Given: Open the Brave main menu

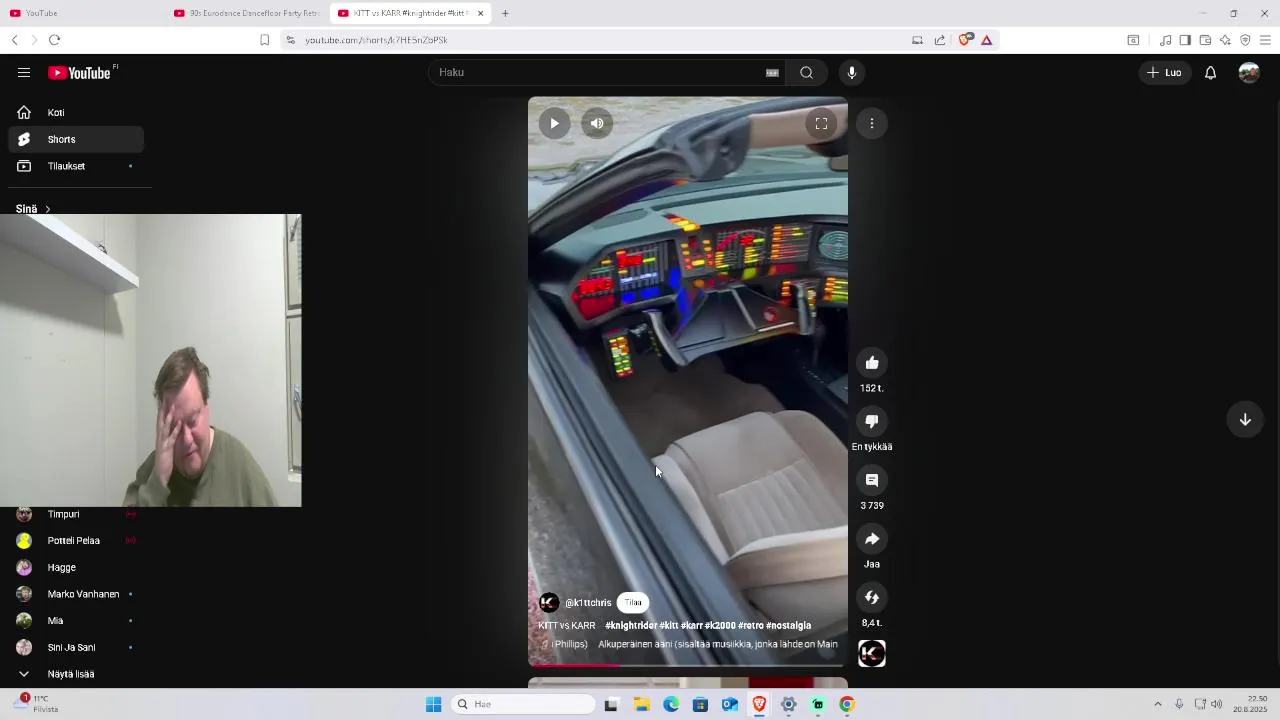Looking at the screenshot, I should click(1265, 40).
